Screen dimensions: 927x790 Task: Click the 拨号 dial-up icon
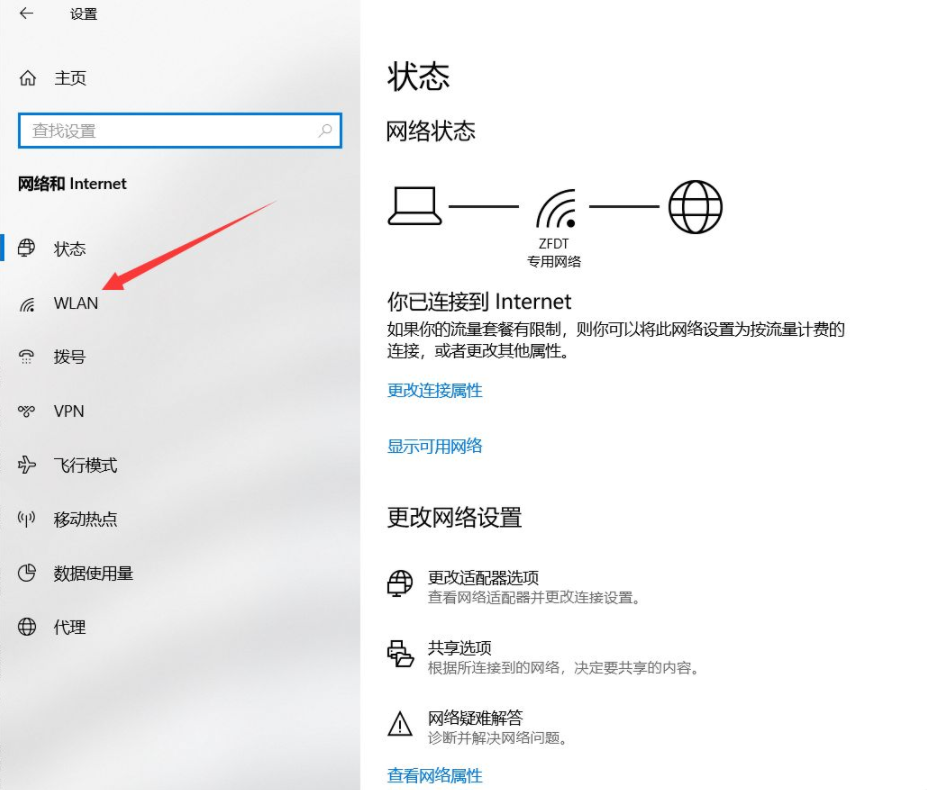[x=27, y=357]
